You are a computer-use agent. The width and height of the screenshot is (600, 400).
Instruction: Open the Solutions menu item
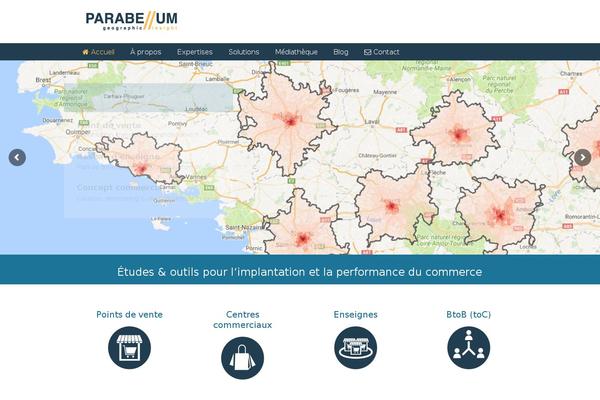tap(244, 52)
